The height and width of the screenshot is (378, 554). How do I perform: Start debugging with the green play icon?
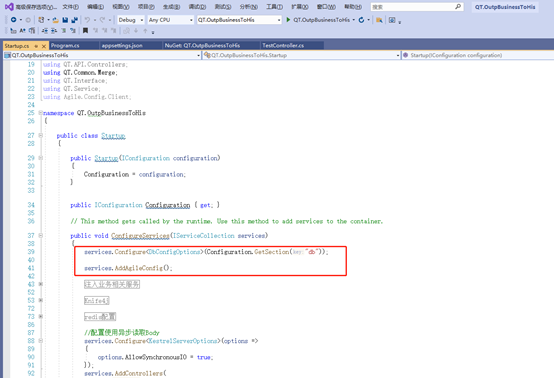(x=288, y=20)
